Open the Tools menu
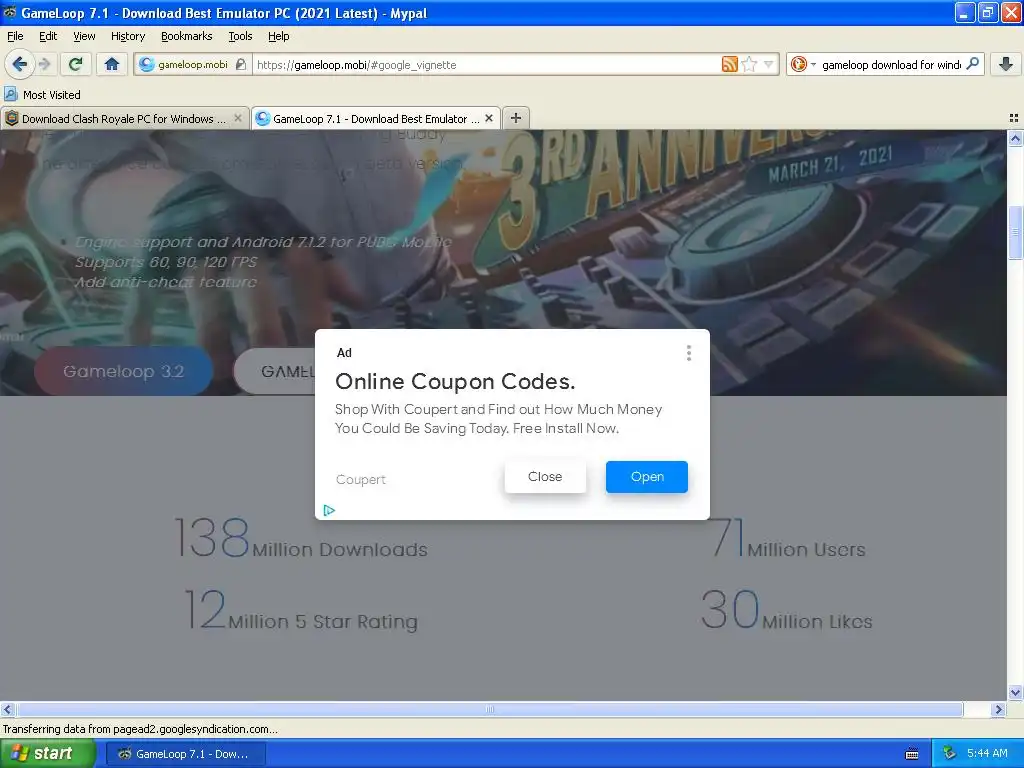1024x768 pixels. click(x=240, y=36)
